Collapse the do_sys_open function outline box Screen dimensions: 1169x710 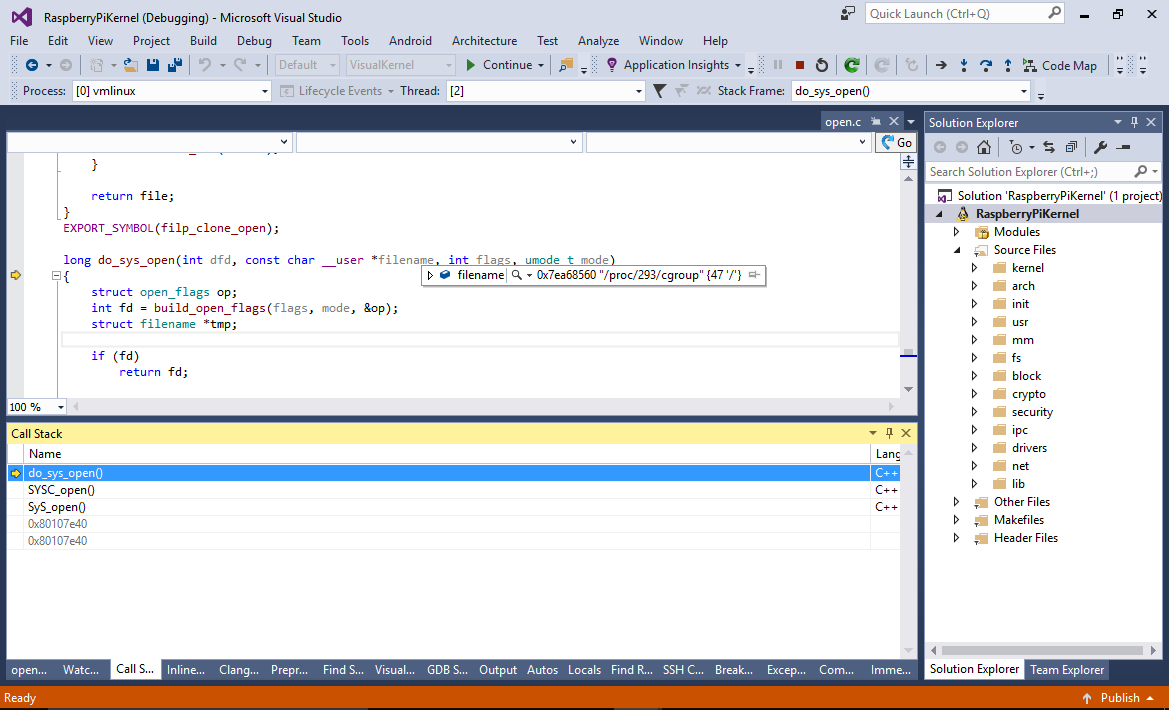click(56, 276)
